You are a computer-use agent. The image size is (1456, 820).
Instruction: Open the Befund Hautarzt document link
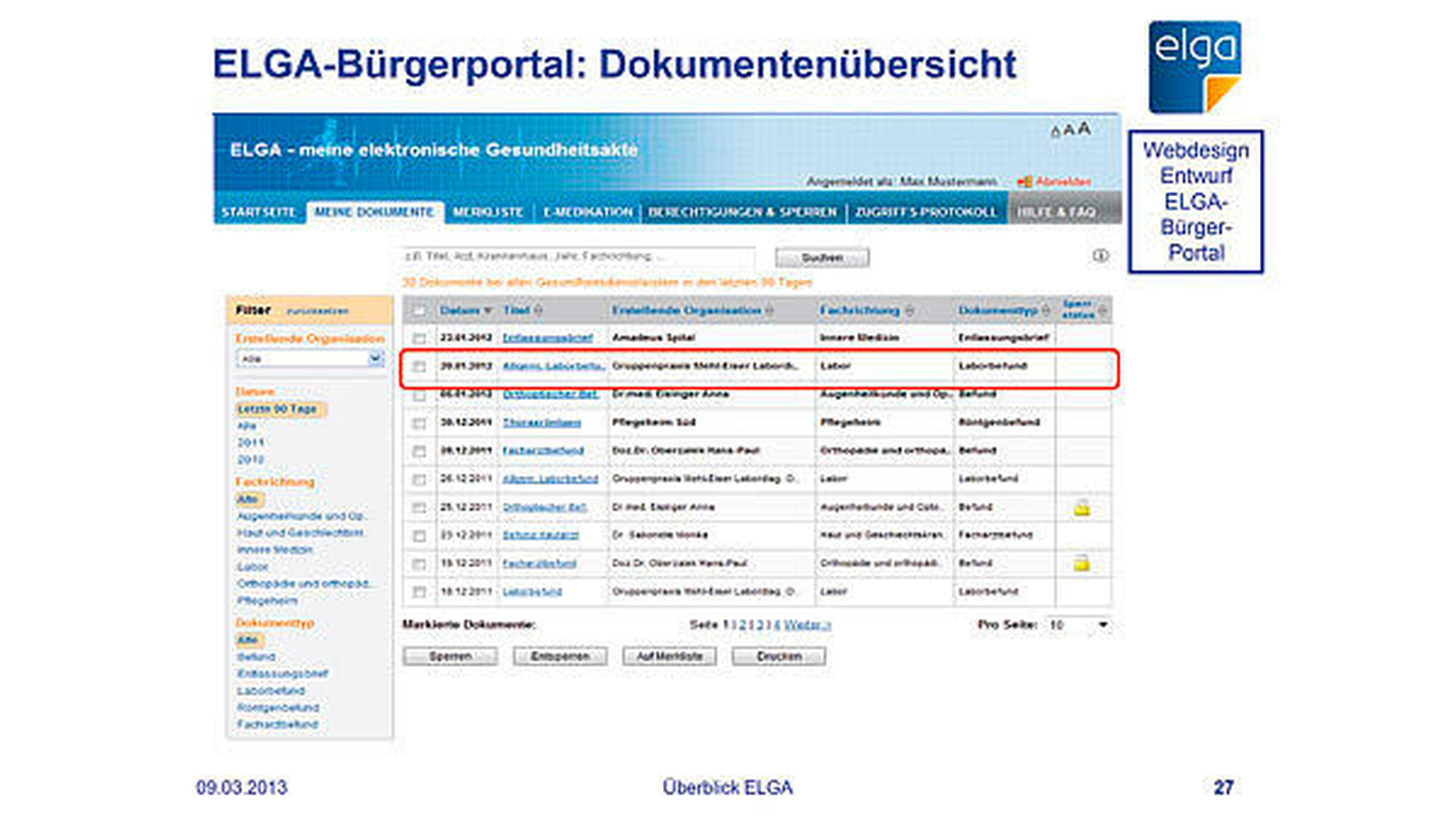pyautogui.click(x=540, y=535)
